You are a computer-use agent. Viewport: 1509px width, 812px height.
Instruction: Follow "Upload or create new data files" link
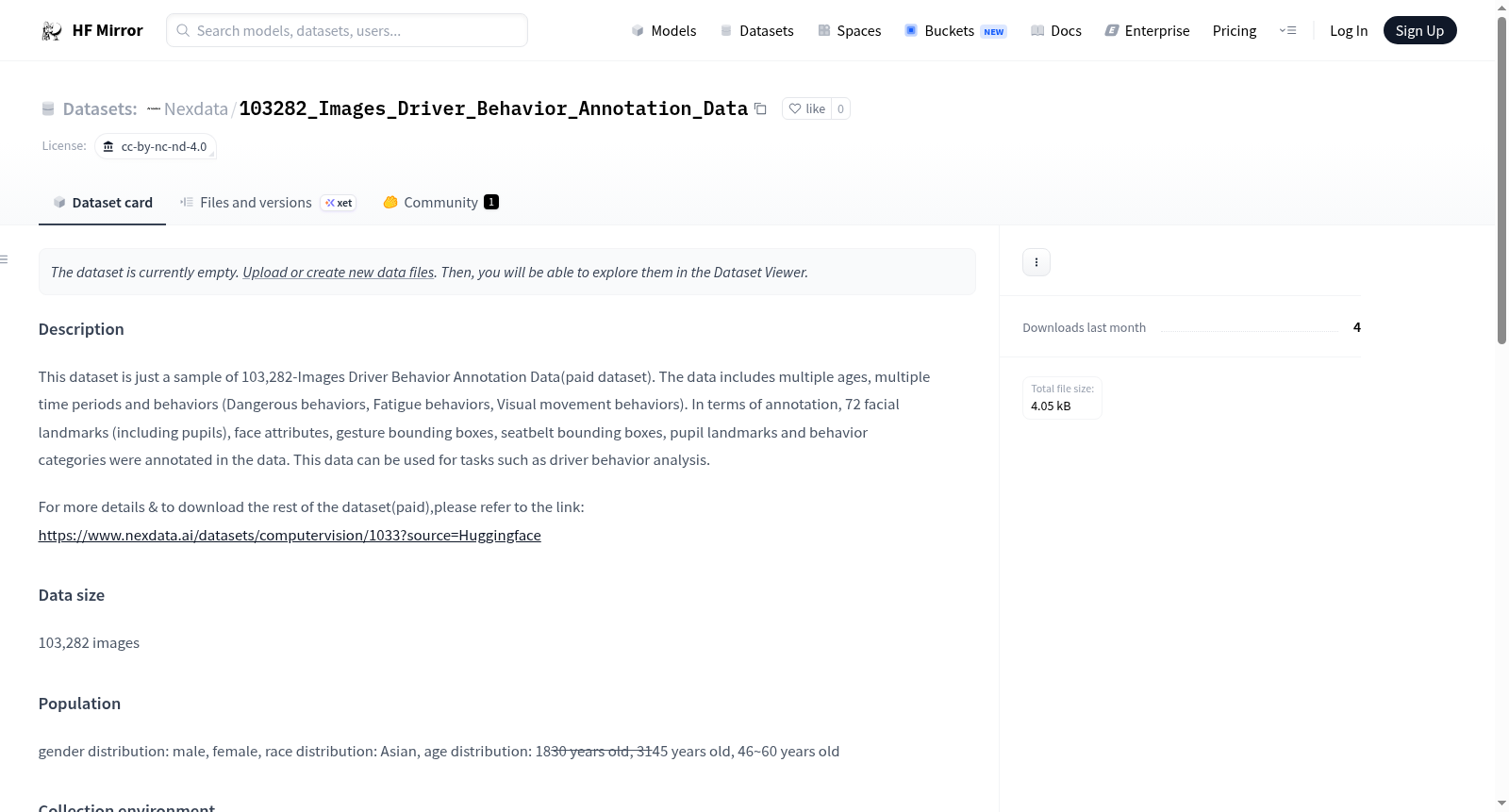pos(339,272)
